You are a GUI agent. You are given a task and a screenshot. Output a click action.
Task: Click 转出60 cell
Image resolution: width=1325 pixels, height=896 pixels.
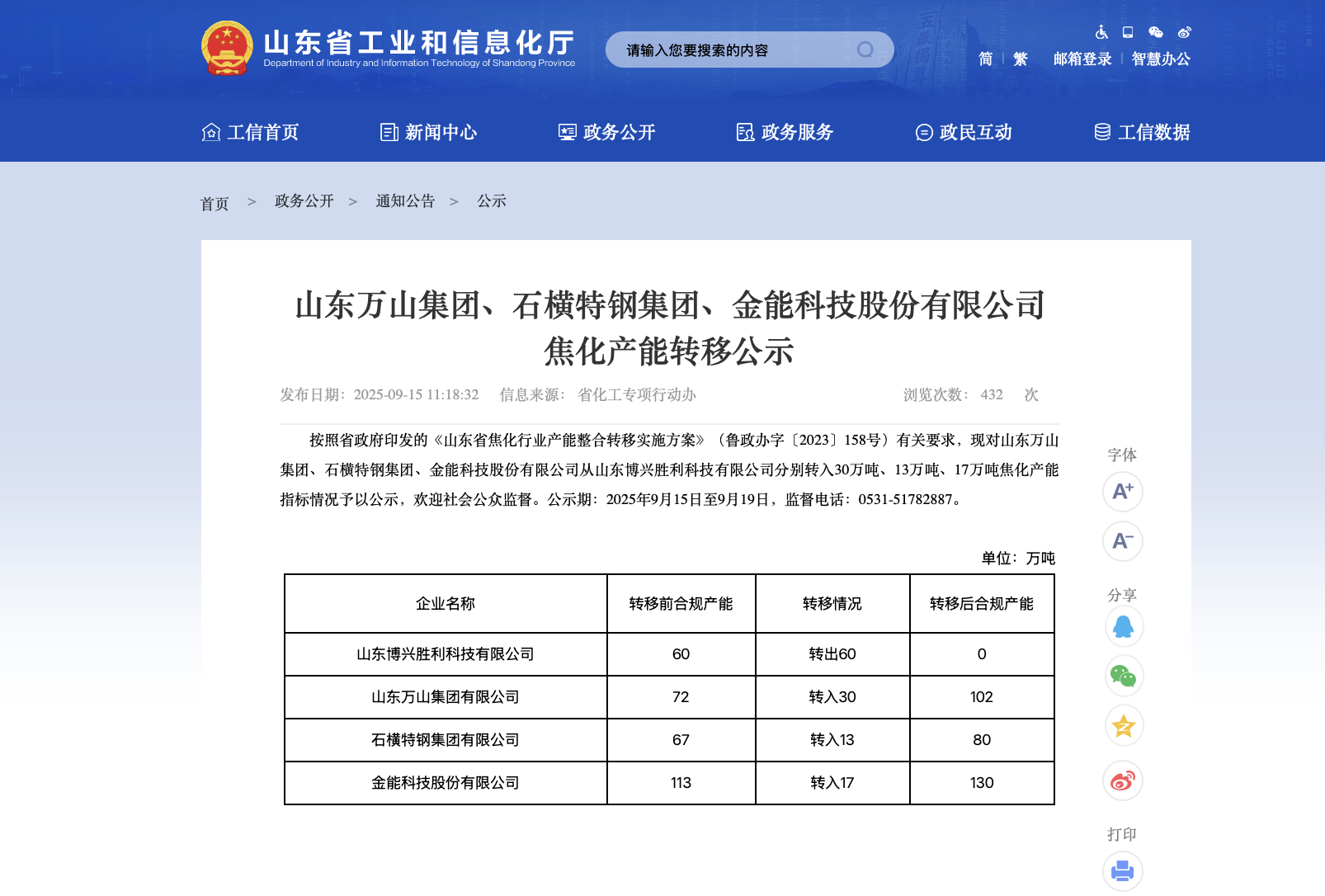(832, 654)
